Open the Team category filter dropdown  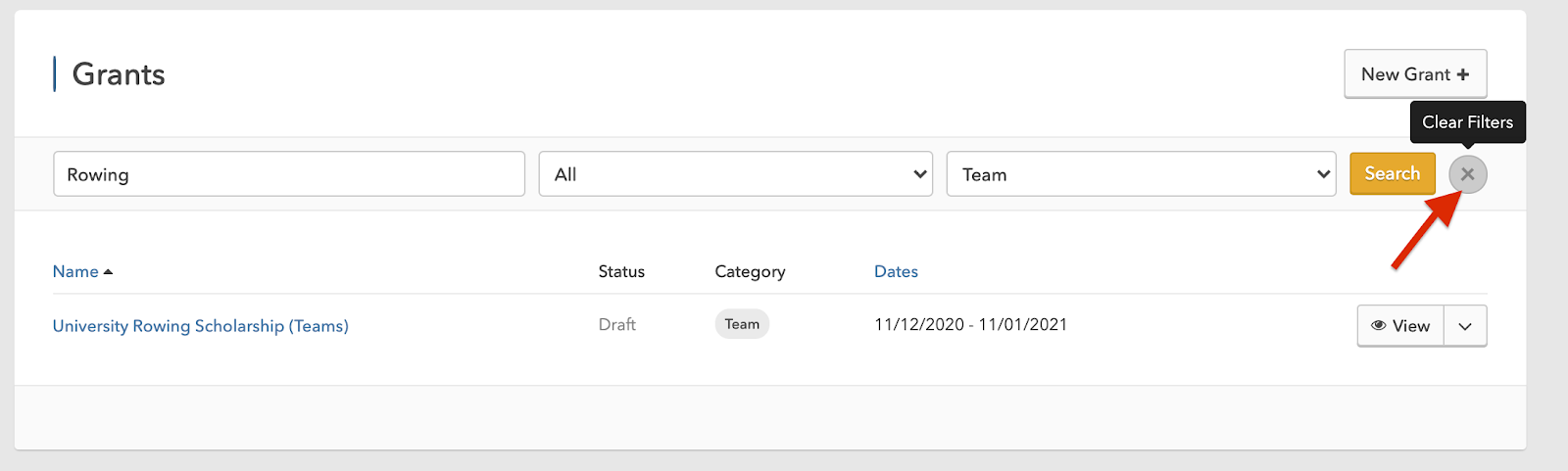(1141, 174)
